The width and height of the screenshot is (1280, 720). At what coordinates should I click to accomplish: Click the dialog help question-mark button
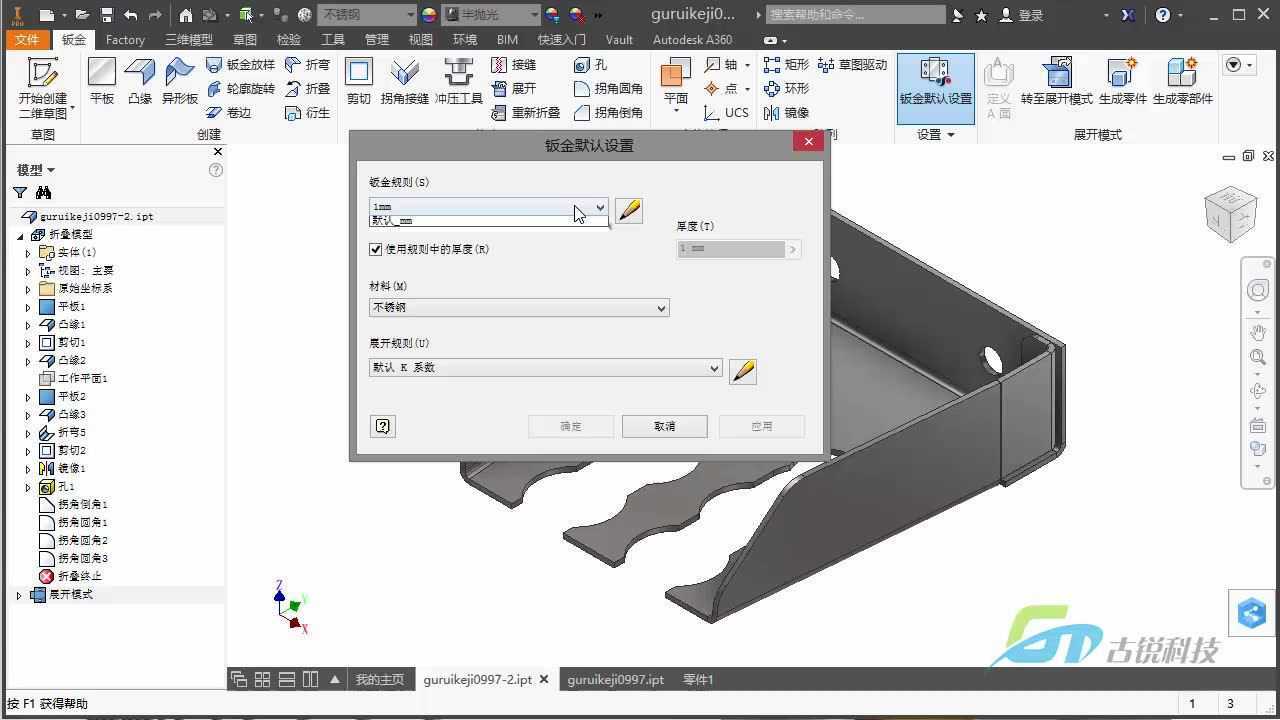click(382, 426)
